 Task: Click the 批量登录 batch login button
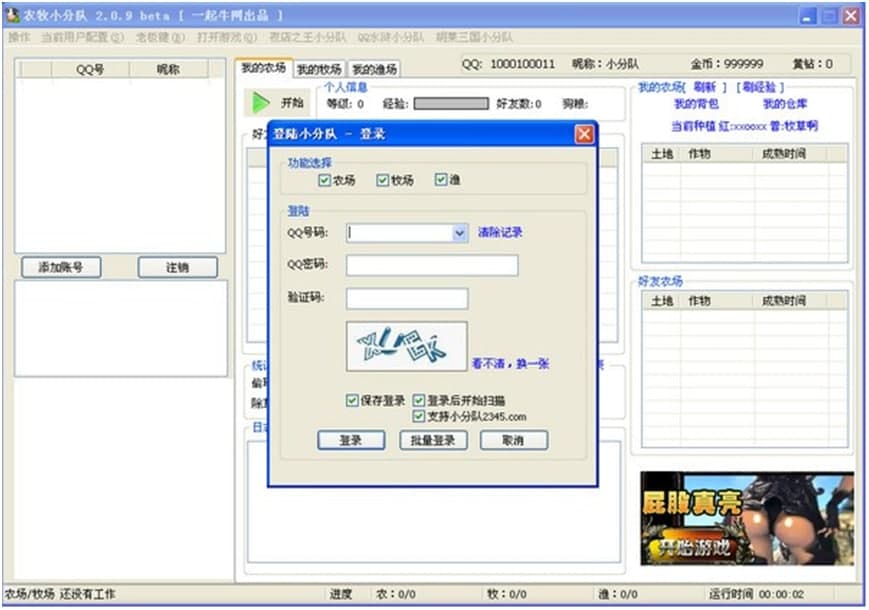click(x=433, y=440)
